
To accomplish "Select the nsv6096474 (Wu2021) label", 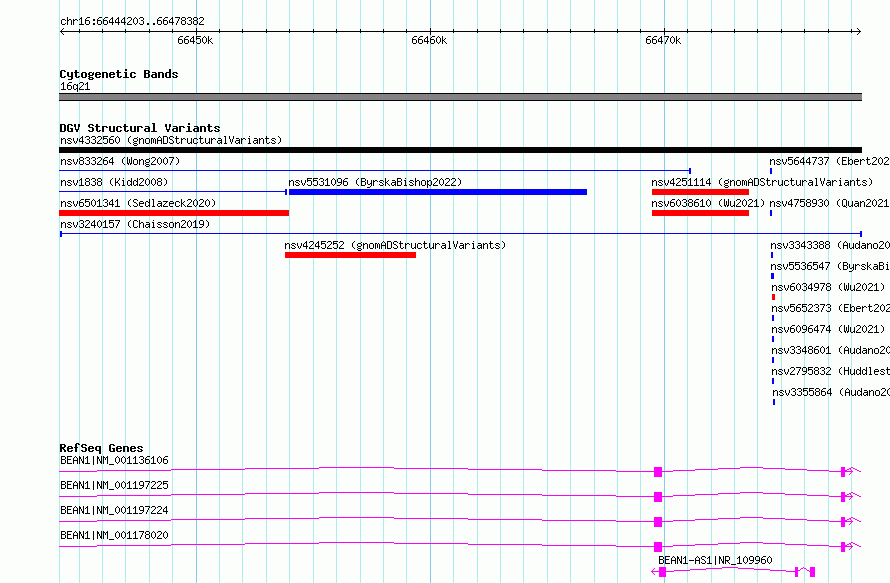I will click(828, 329).
